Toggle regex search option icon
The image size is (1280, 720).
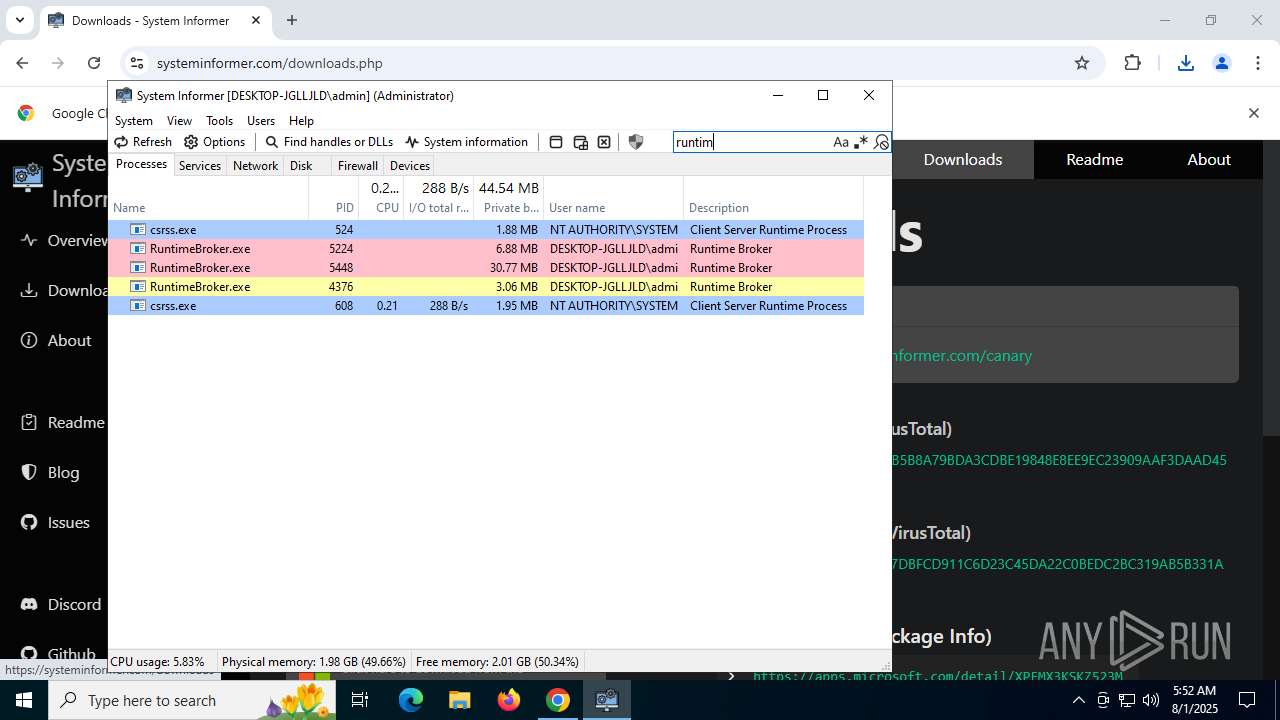(860, 142)
